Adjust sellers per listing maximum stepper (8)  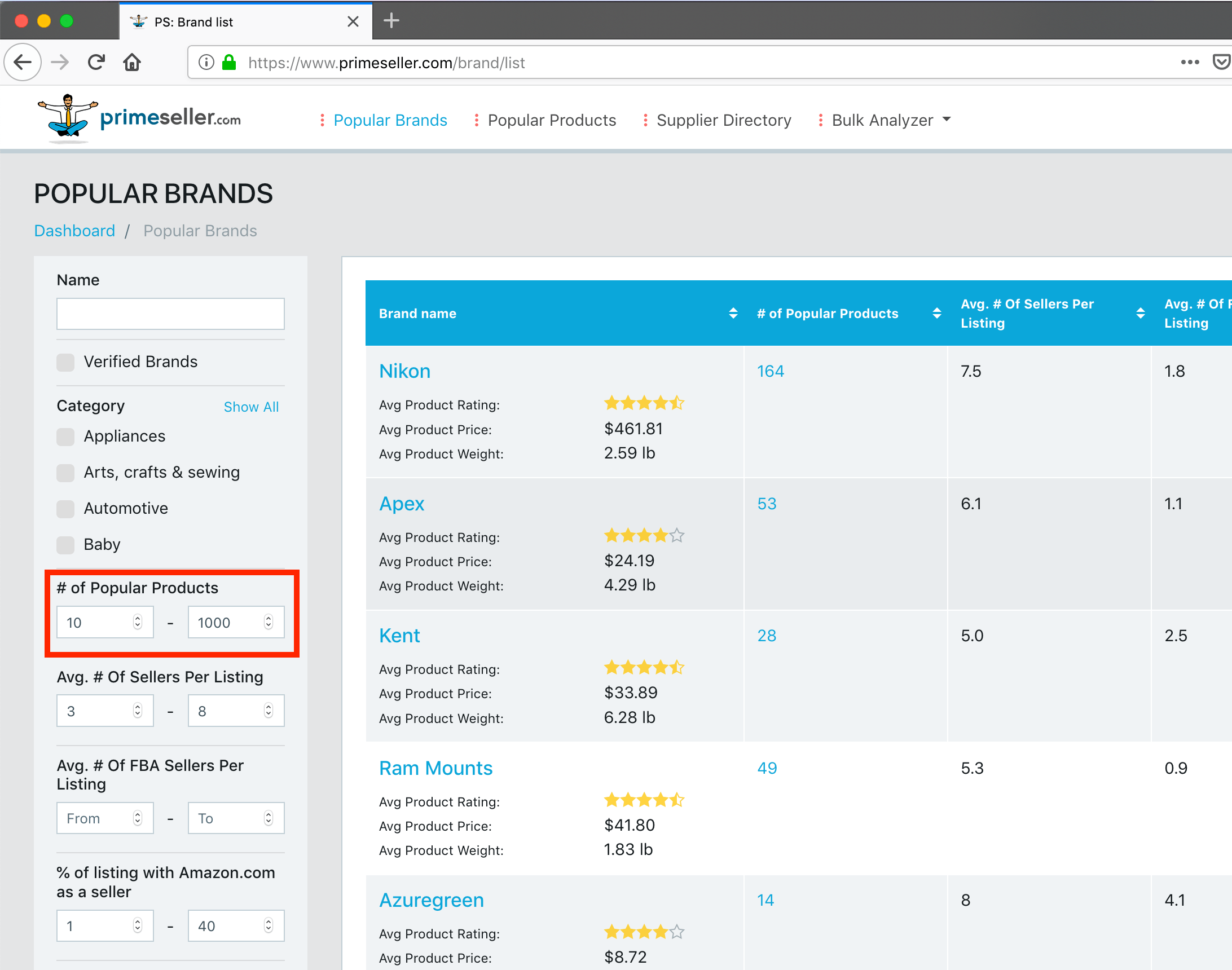coord(269,711)
